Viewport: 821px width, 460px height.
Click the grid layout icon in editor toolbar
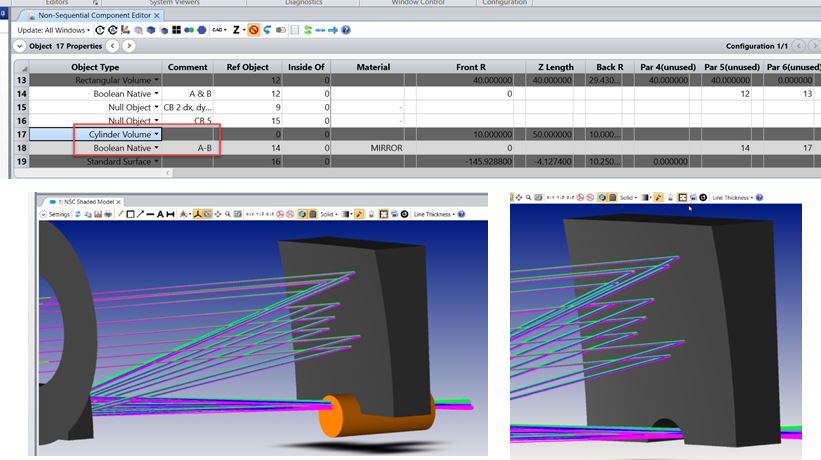(x=177, y=30)
